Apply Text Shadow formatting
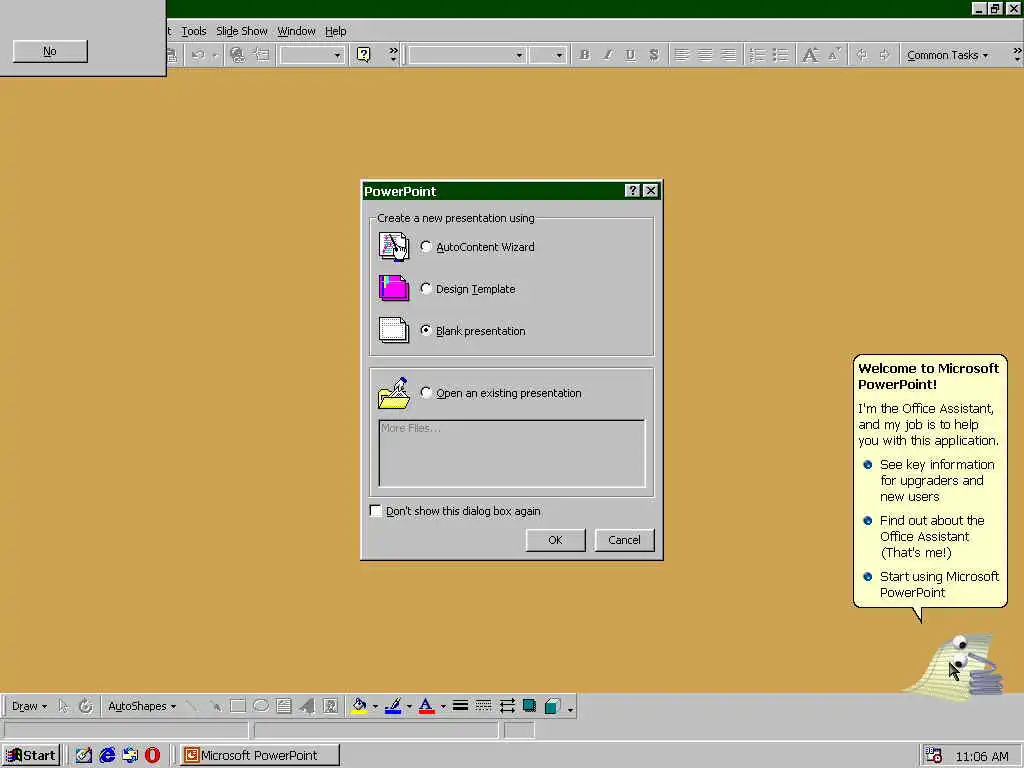Image resolution: width=1024 pixels, height=768 pixels. click(654, 56)
